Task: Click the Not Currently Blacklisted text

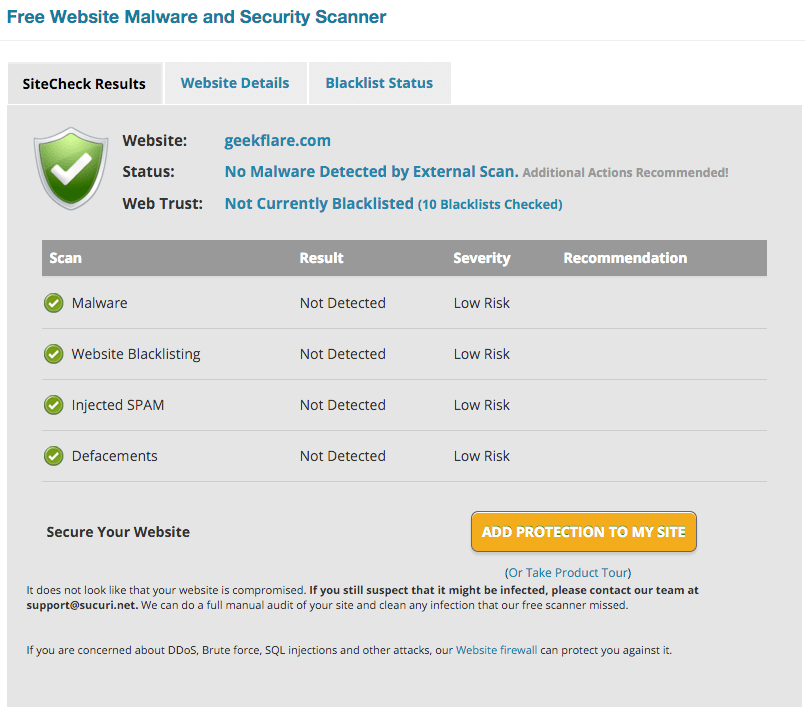Action: click(x=319, y=204)
